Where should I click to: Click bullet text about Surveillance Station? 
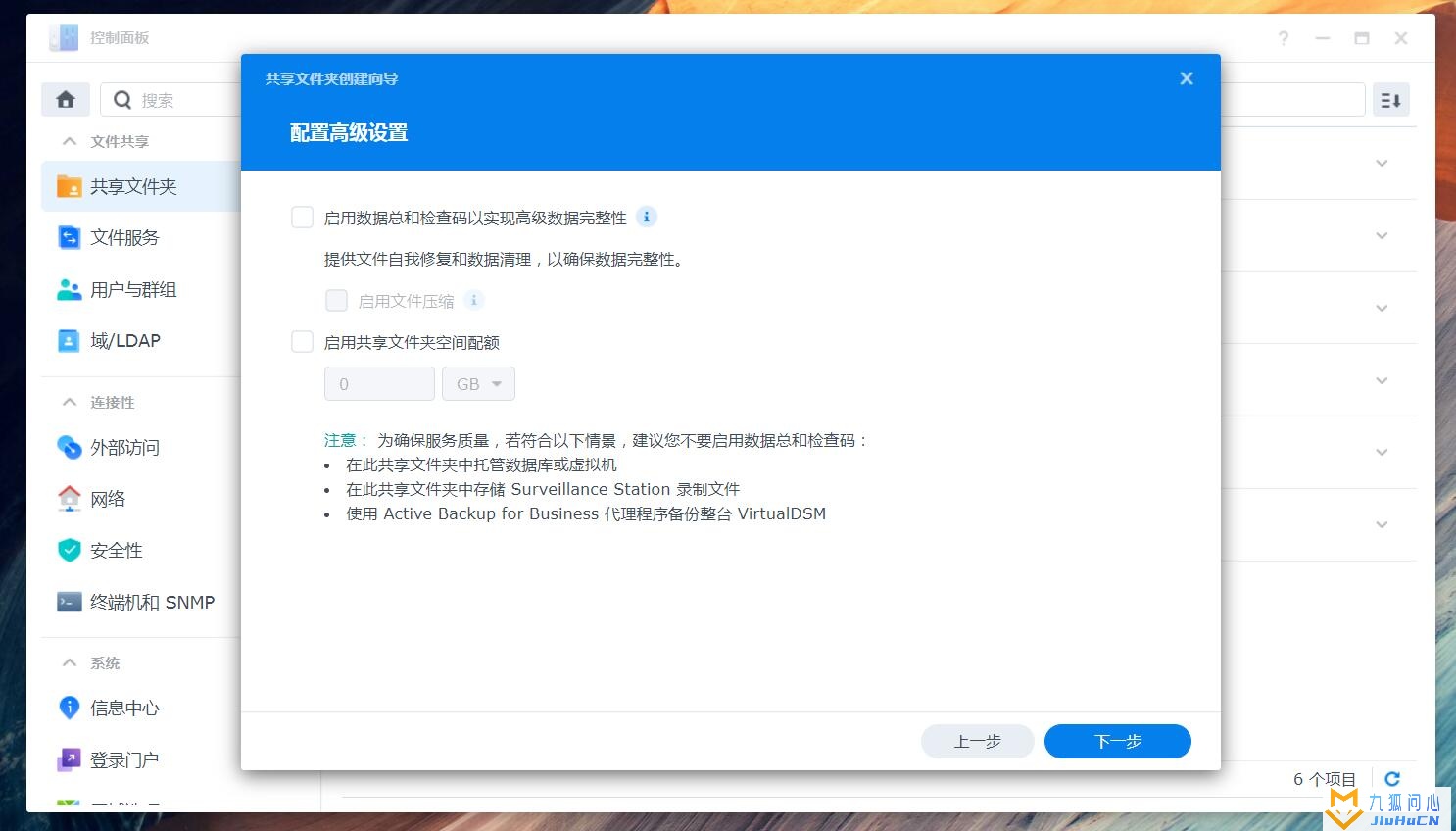pos(543,489)
